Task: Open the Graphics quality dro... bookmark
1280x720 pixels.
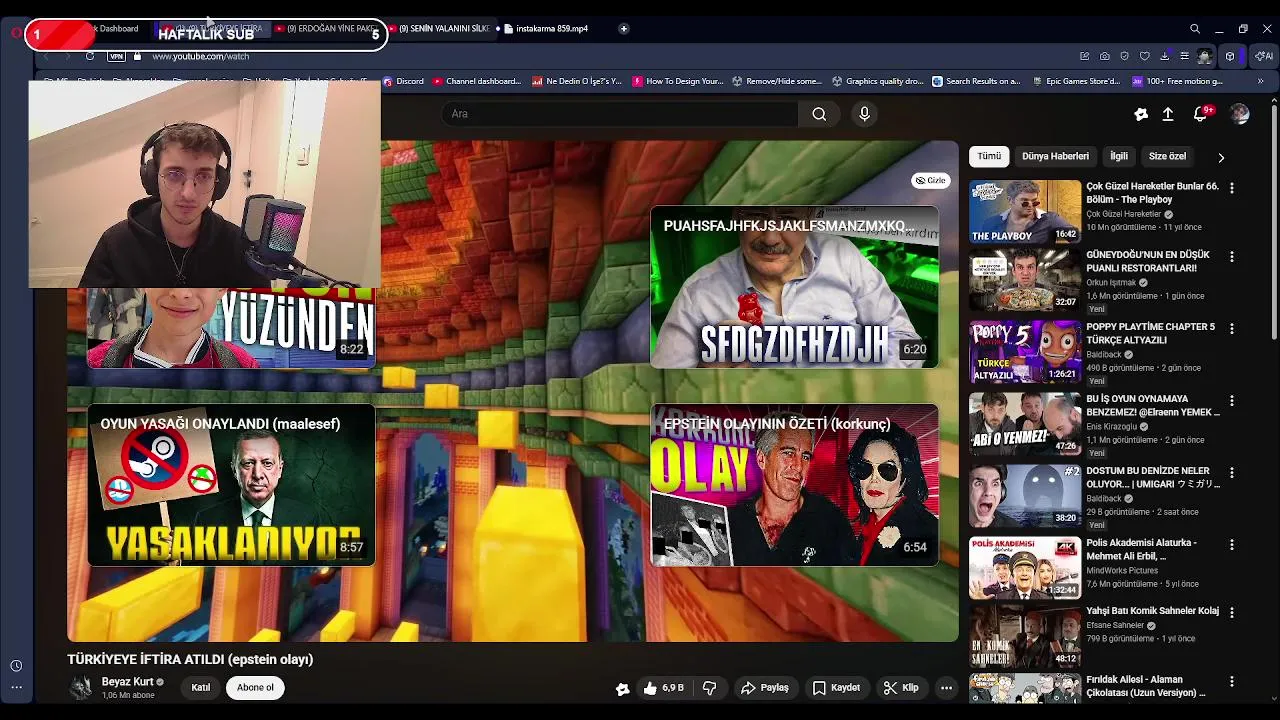Action: [878, 81]
